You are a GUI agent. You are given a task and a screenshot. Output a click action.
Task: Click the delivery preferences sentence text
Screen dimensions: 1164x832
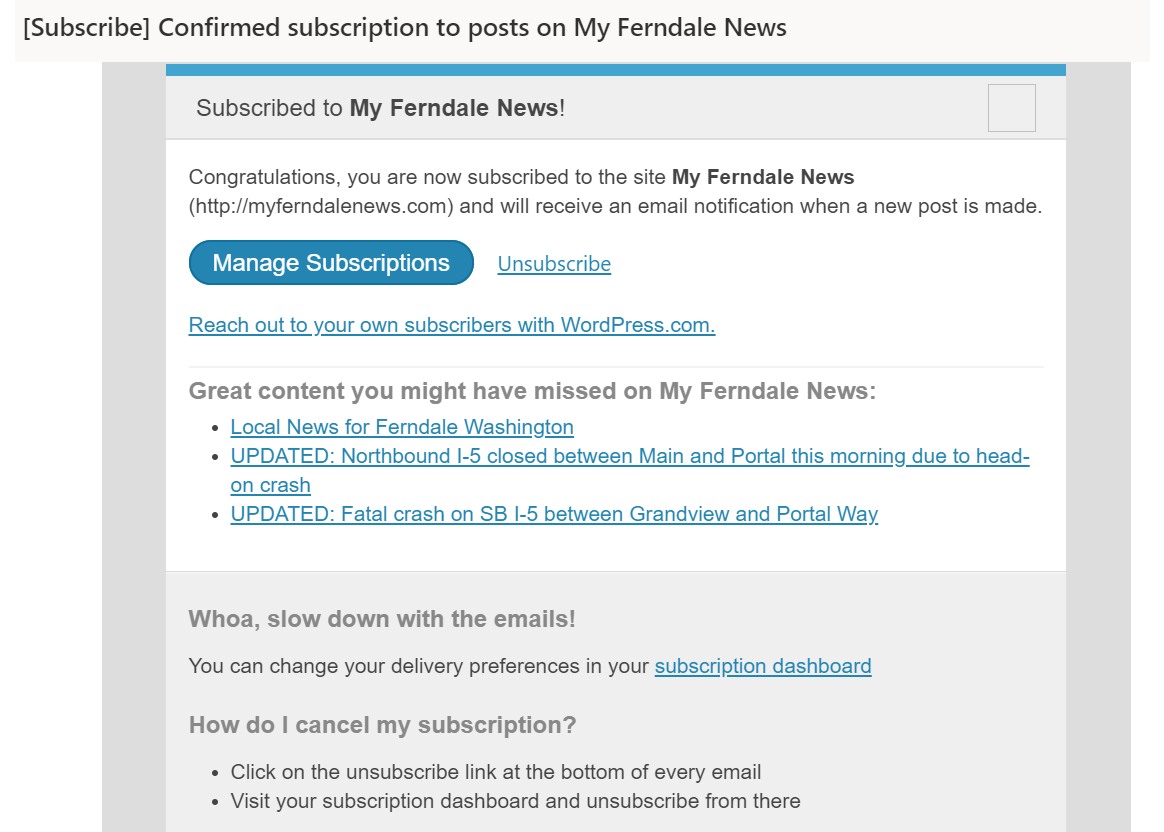(x=420, y=665)
